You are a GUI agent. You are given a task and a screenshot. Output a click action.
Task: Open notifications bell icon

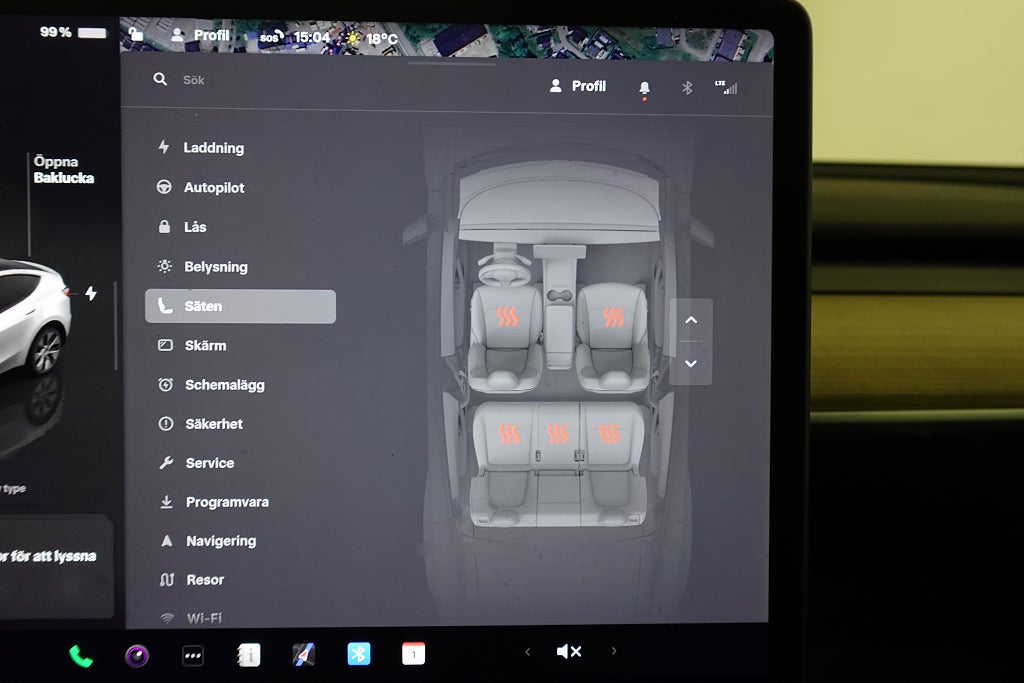[644, 88]
